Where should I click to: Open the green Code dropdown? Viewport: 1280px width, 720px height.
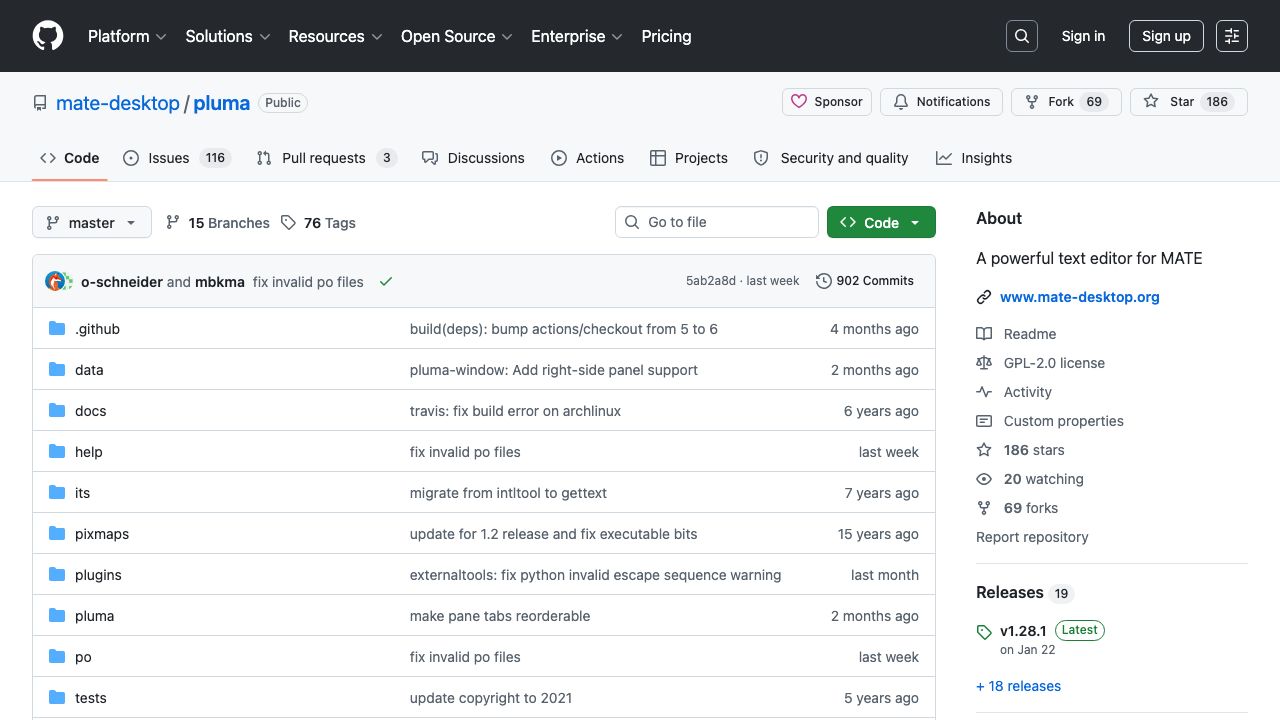[x=881, y=223]
